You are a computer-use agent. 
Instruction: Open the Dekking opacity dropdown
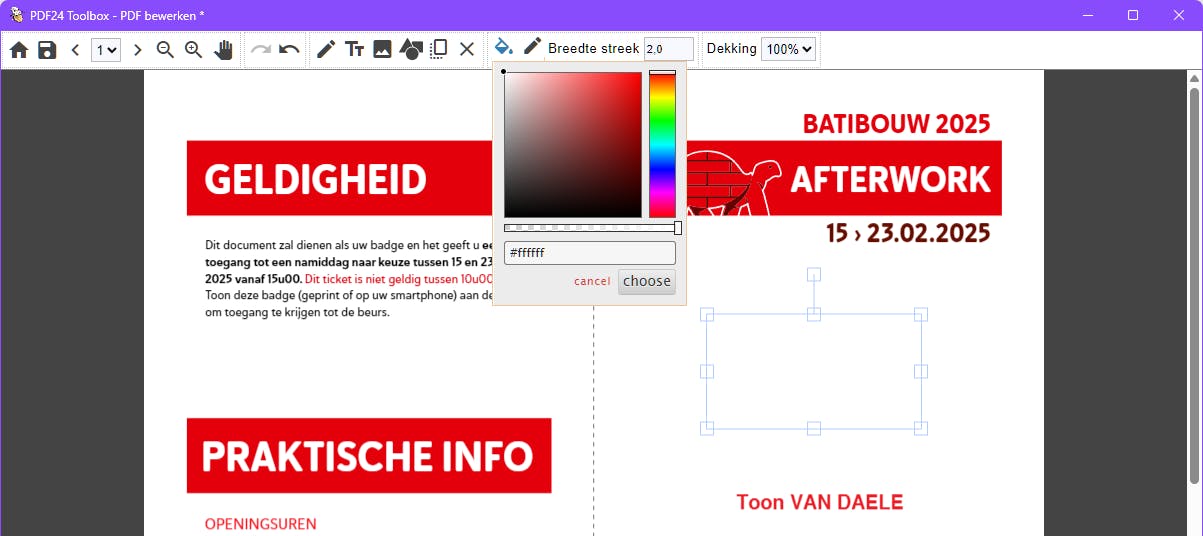(x=789, y=49)
